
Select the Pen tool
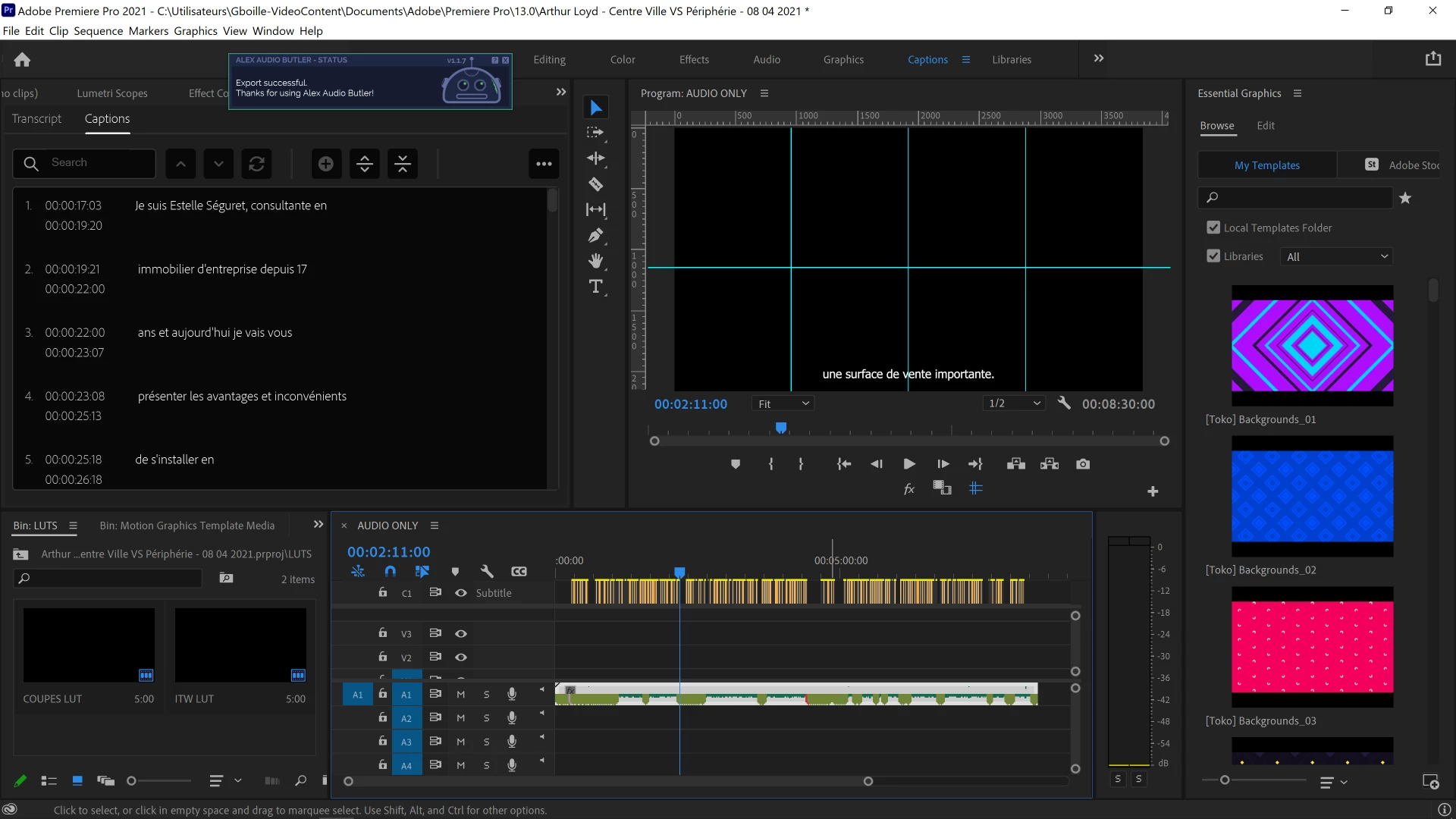click(596, 236)
